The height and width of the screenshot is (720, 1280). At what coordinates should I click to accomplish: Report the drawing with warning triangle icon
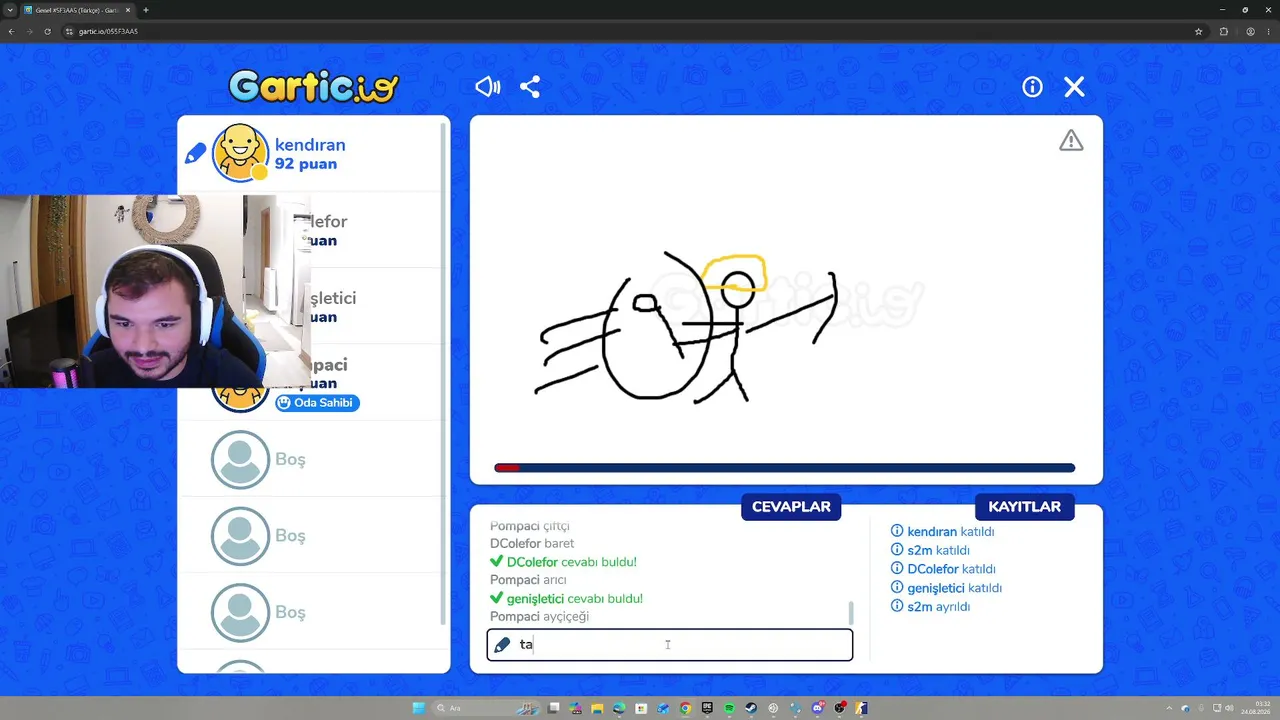pos(1071,141)
